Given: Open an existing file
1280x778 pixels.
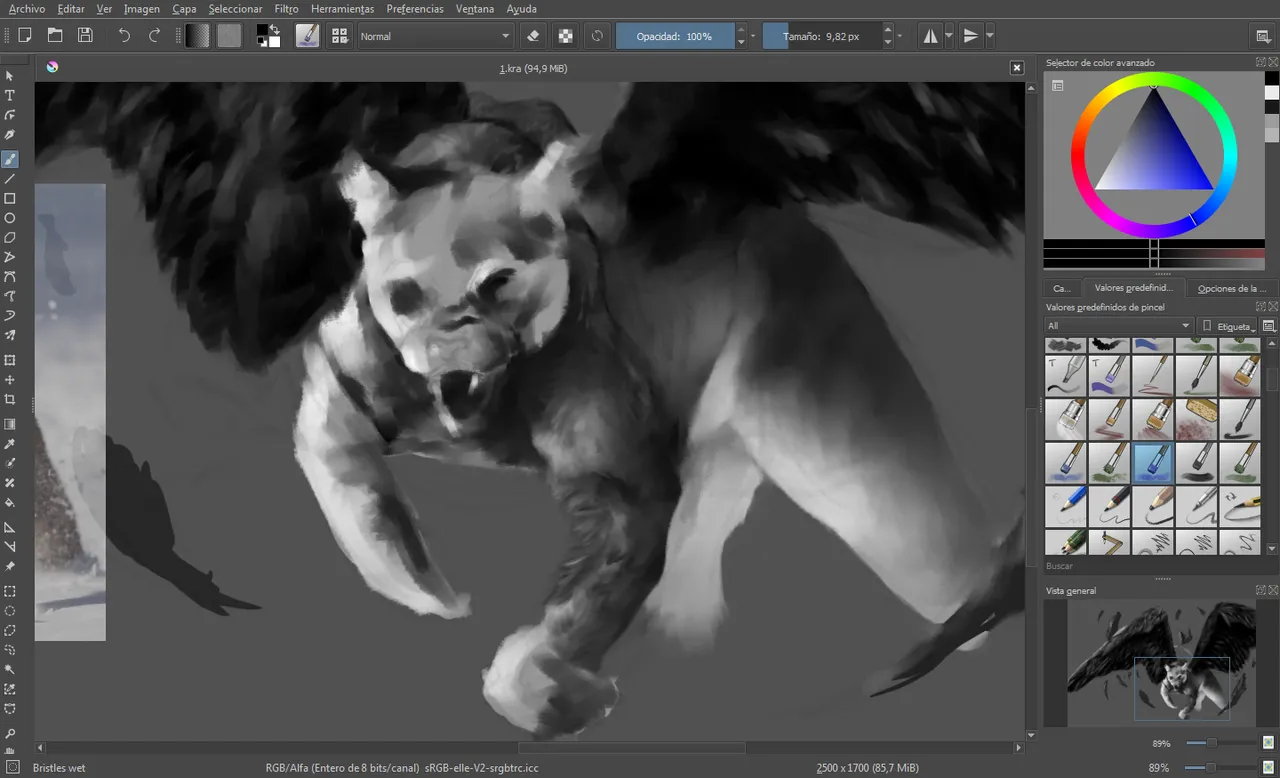Looking at the screenshot, I should [x=55, y=36].
